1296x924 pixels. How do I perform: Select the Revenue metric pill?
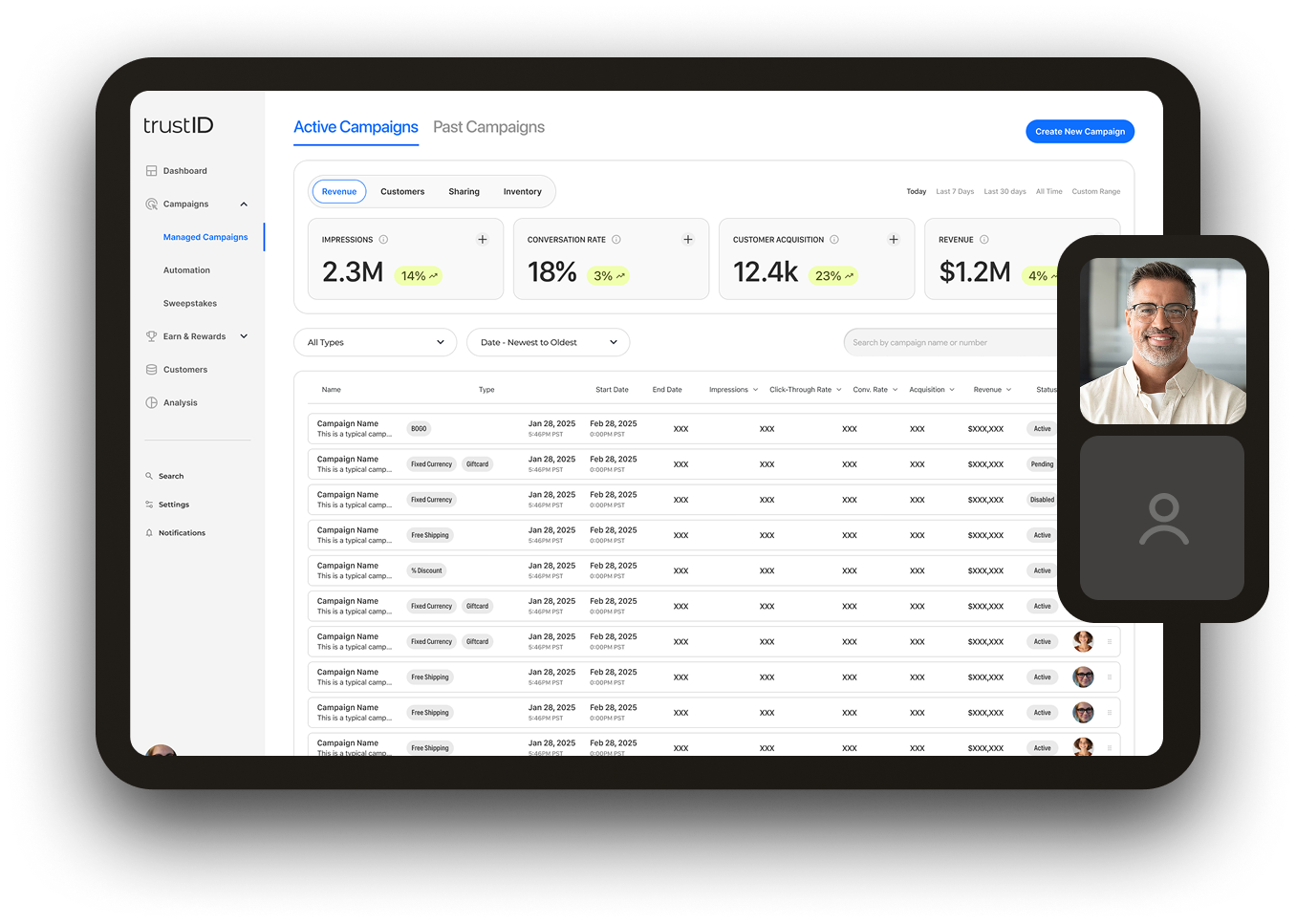[339, 192]
